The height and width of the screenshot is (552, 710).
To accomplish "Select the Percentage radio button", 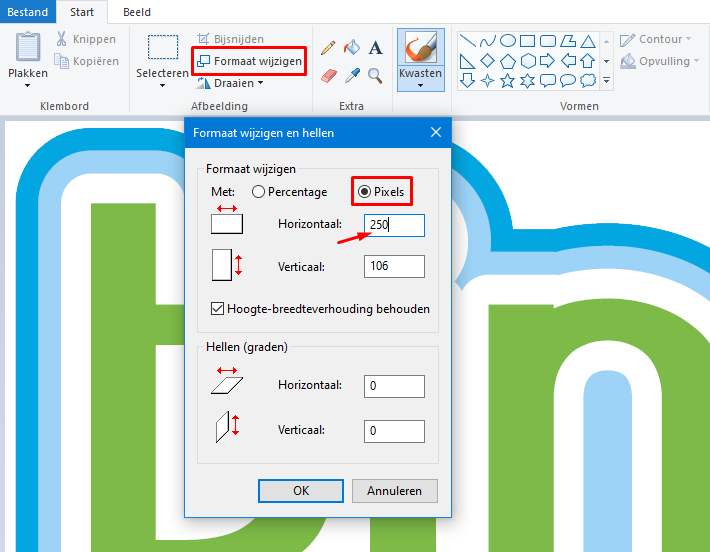I will [x=258, y=192].
